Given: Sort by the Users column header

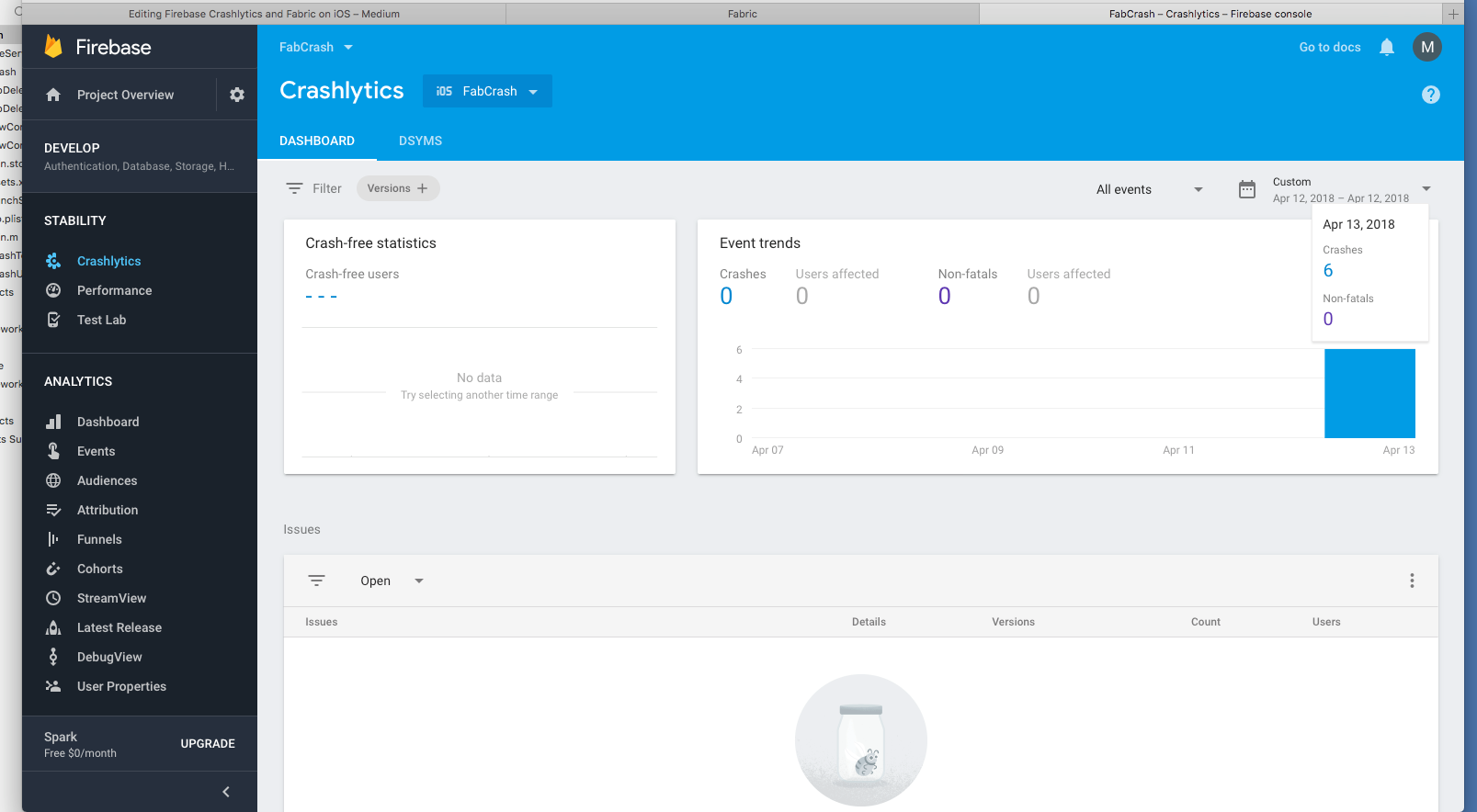Looking at the screenshot, I should coord(1326,622).
